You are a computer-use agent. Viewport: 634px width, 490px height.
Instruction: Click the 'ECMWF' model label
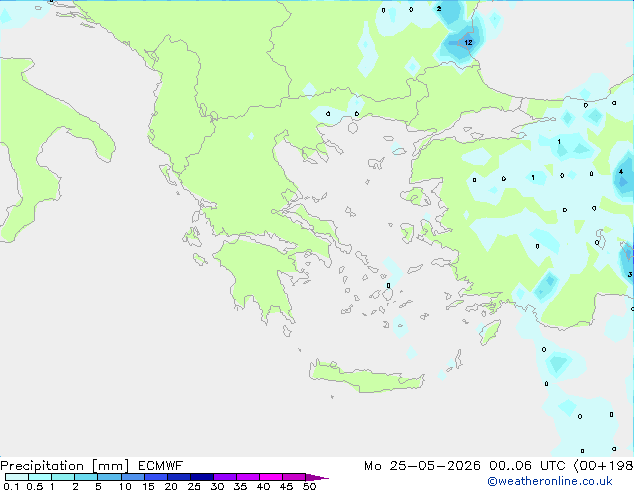161,466
